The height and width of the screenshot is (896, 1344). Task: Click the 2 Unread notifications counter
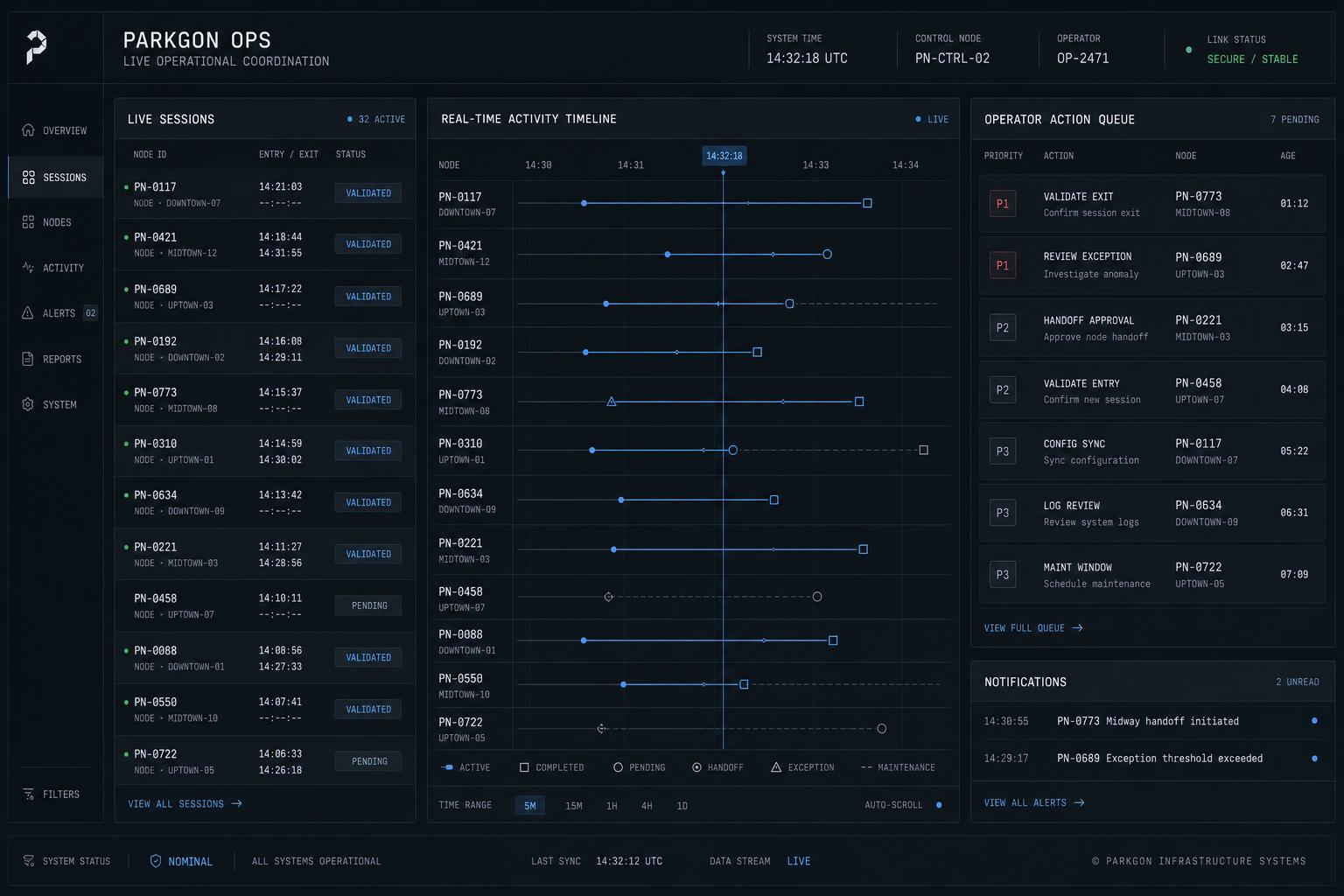coord(1297,682)
